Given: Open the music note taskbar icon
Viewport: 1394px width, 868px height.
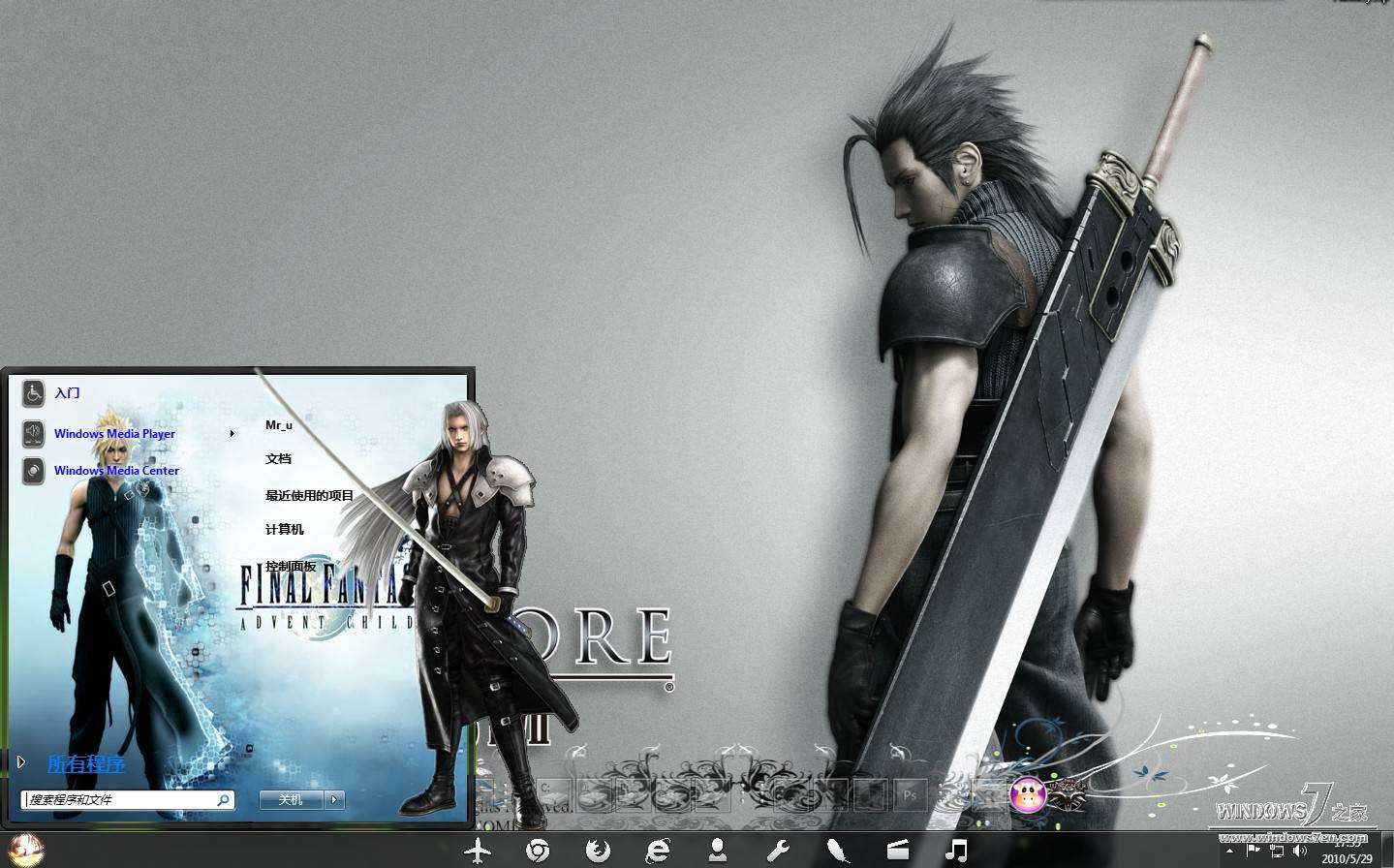Looking at the screenshot, I should coord(957,851).
